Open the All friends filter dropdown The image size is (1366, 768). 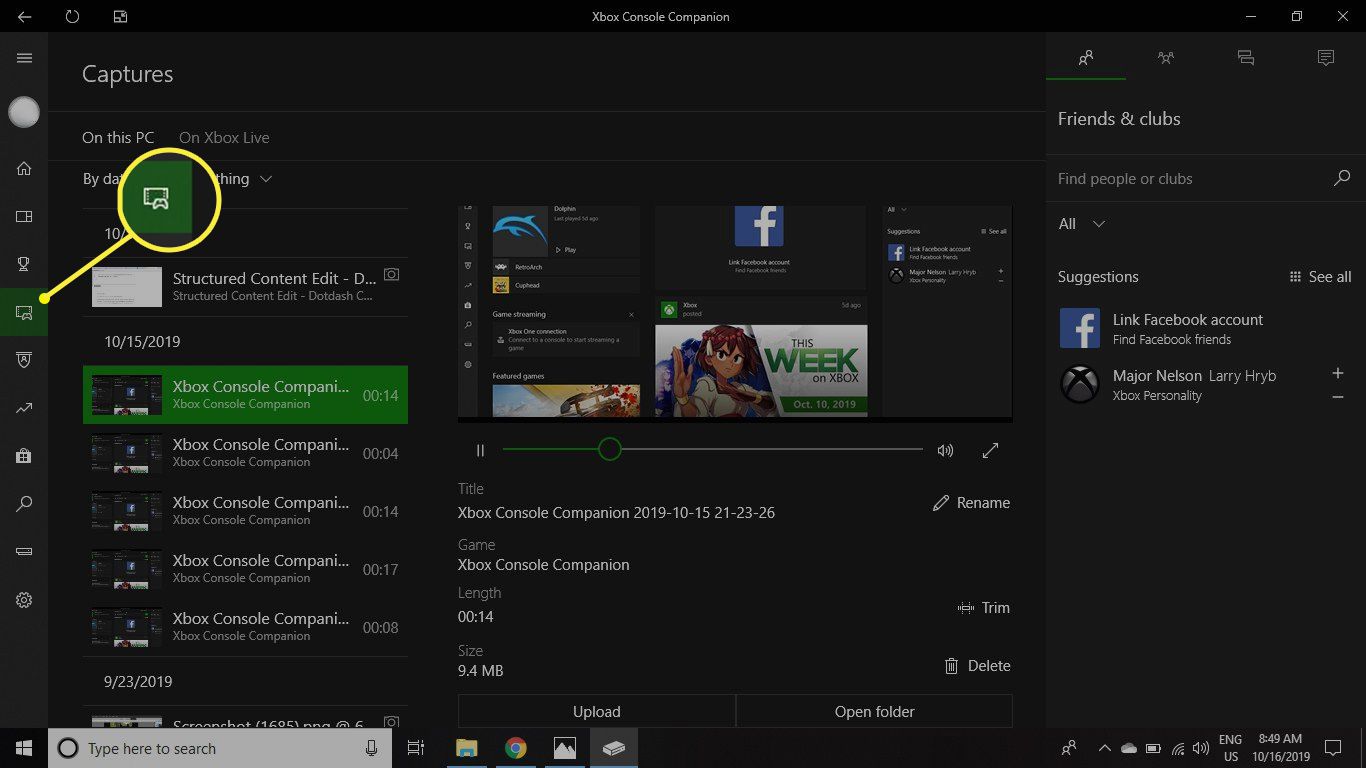click(1082, 224)
